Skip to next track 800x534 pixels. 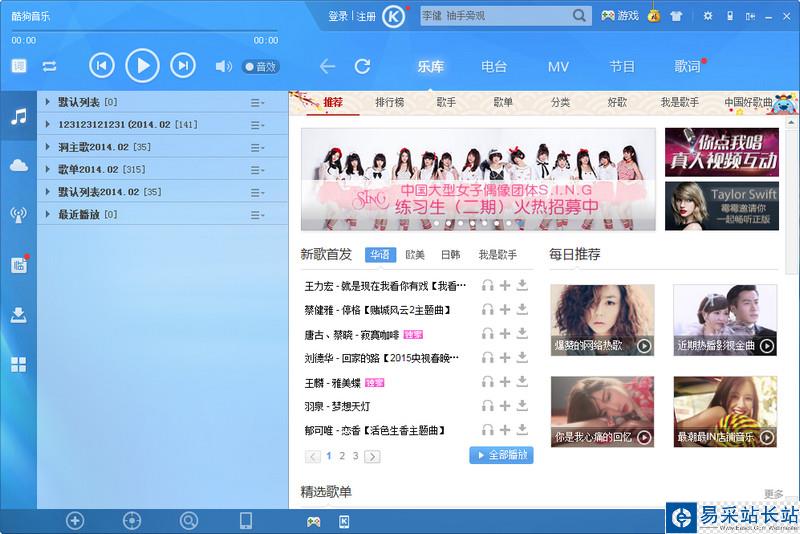pos(183,66)
